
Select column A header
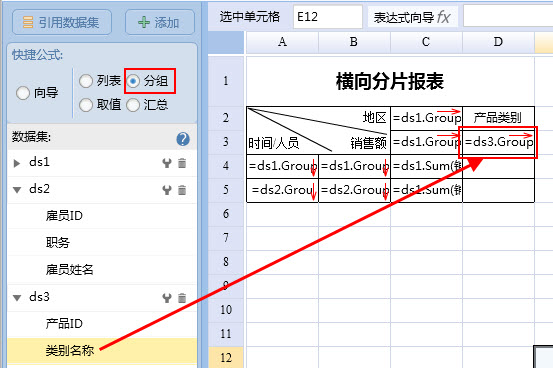282,42
